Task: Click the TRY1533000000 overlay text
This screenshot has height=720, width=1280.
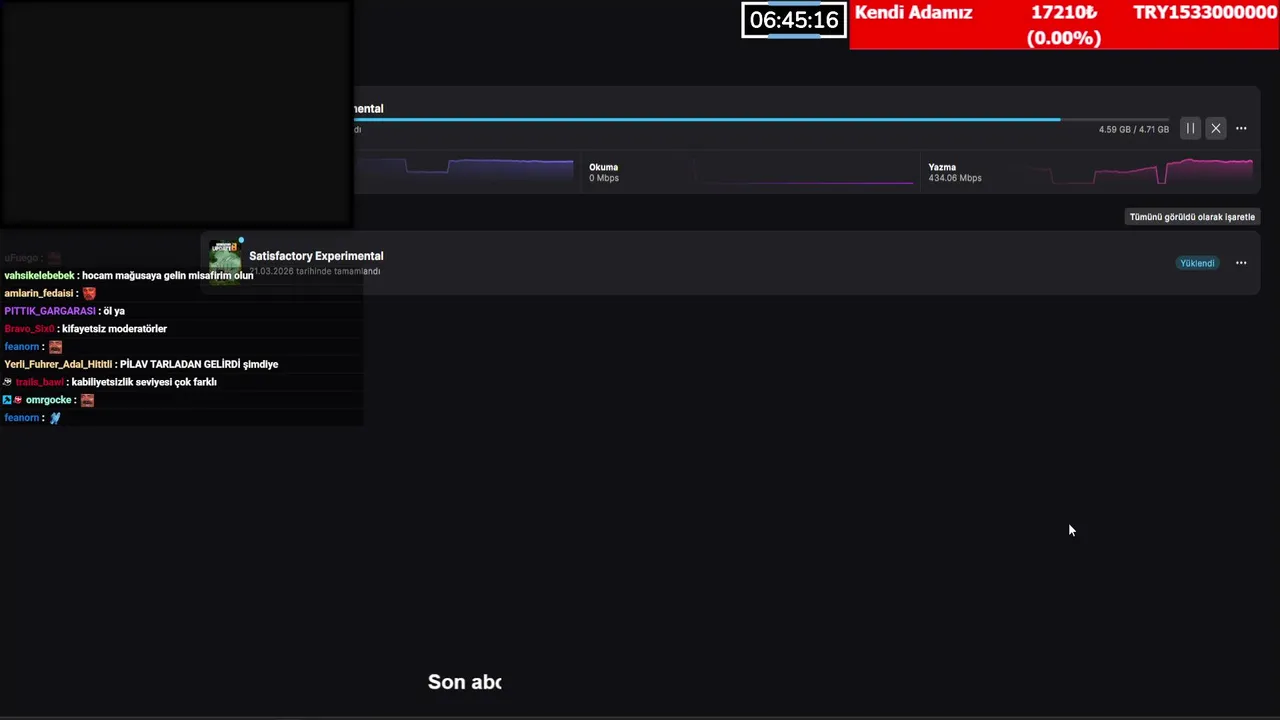Action: point(1205,12)
